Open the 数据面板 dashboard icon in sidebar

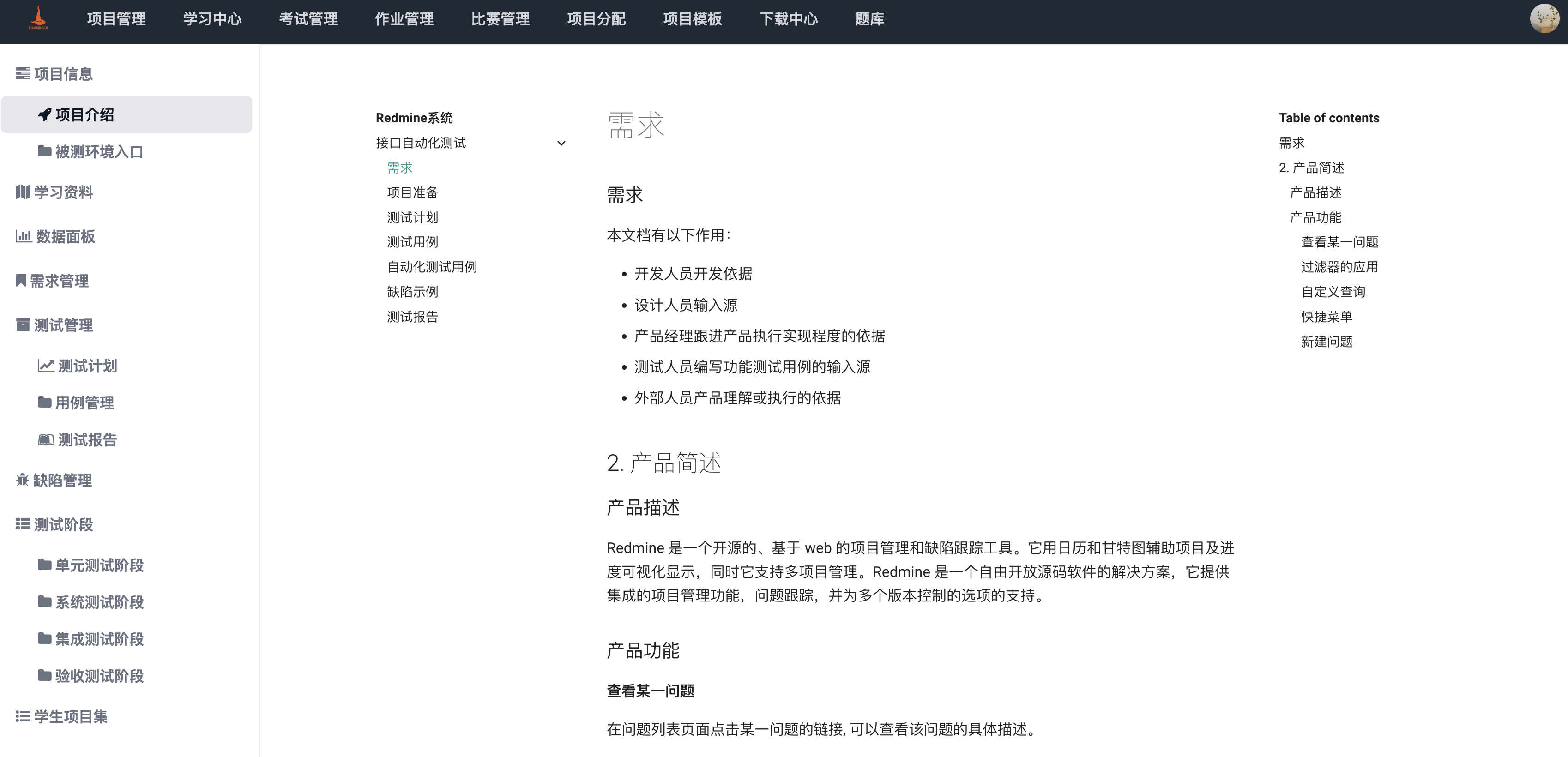(x=23, y=237)
